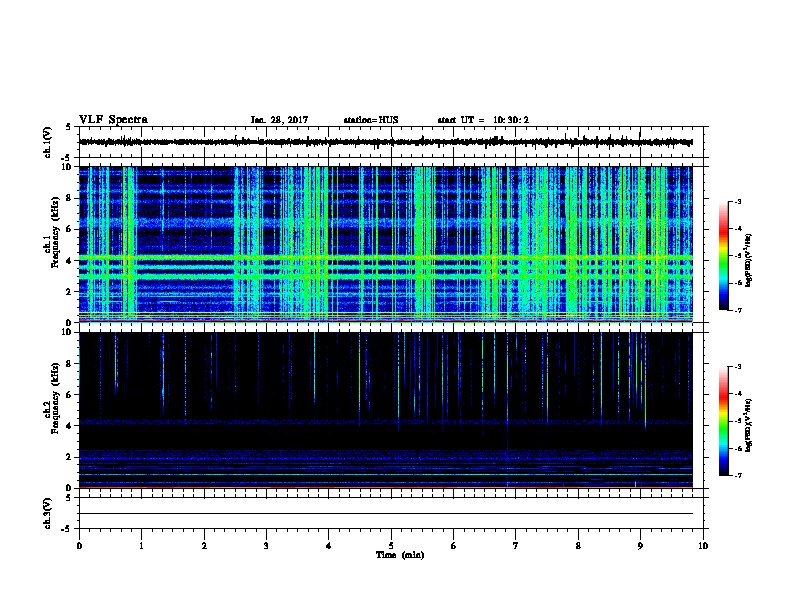Click the time axis tick label '7'
792x612 pixels.
tap(516, 546)
